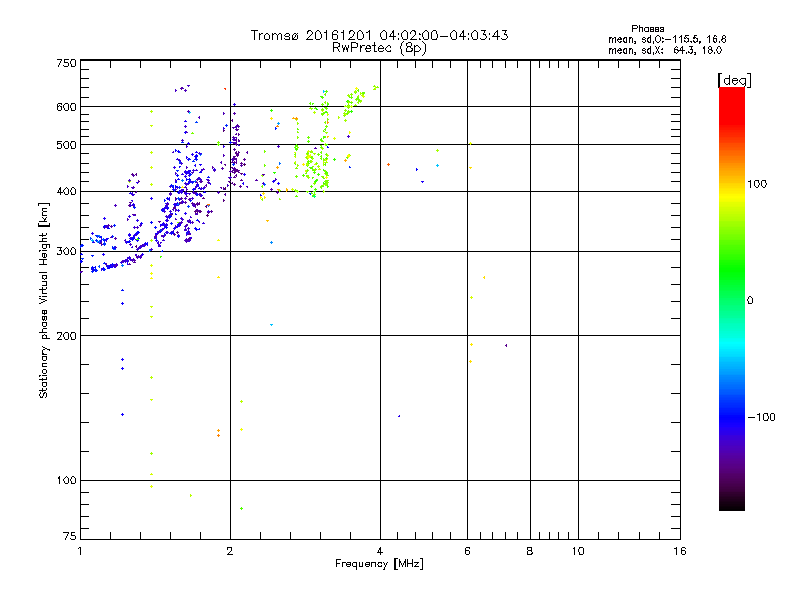
Task: Click the y-axis tick label '300'
Action: coord(66,251)
